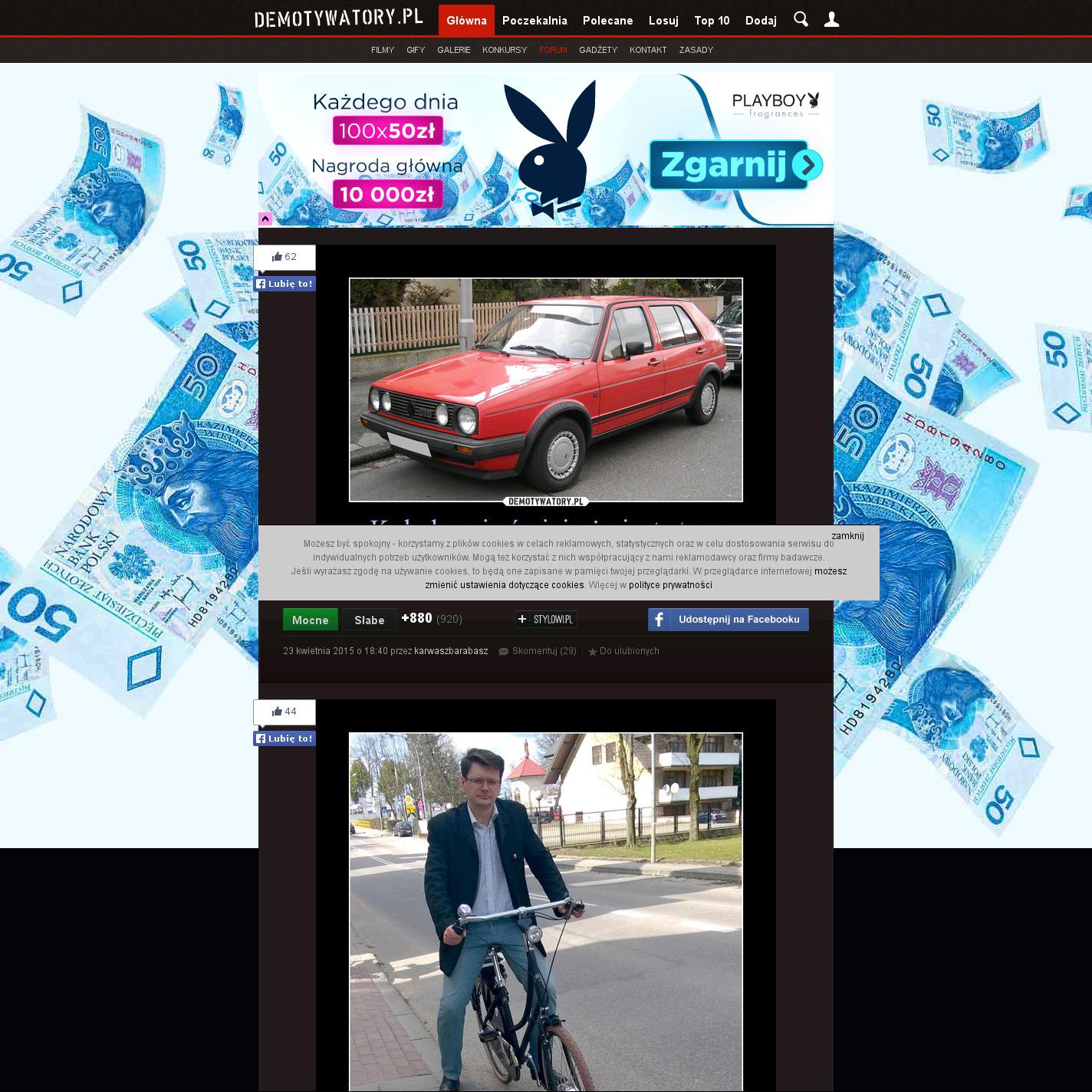Click the user profile icon
Image resolution: width=1092 pixels, height=1092 pixels.
pyautogui.click(x=831, y=20)
